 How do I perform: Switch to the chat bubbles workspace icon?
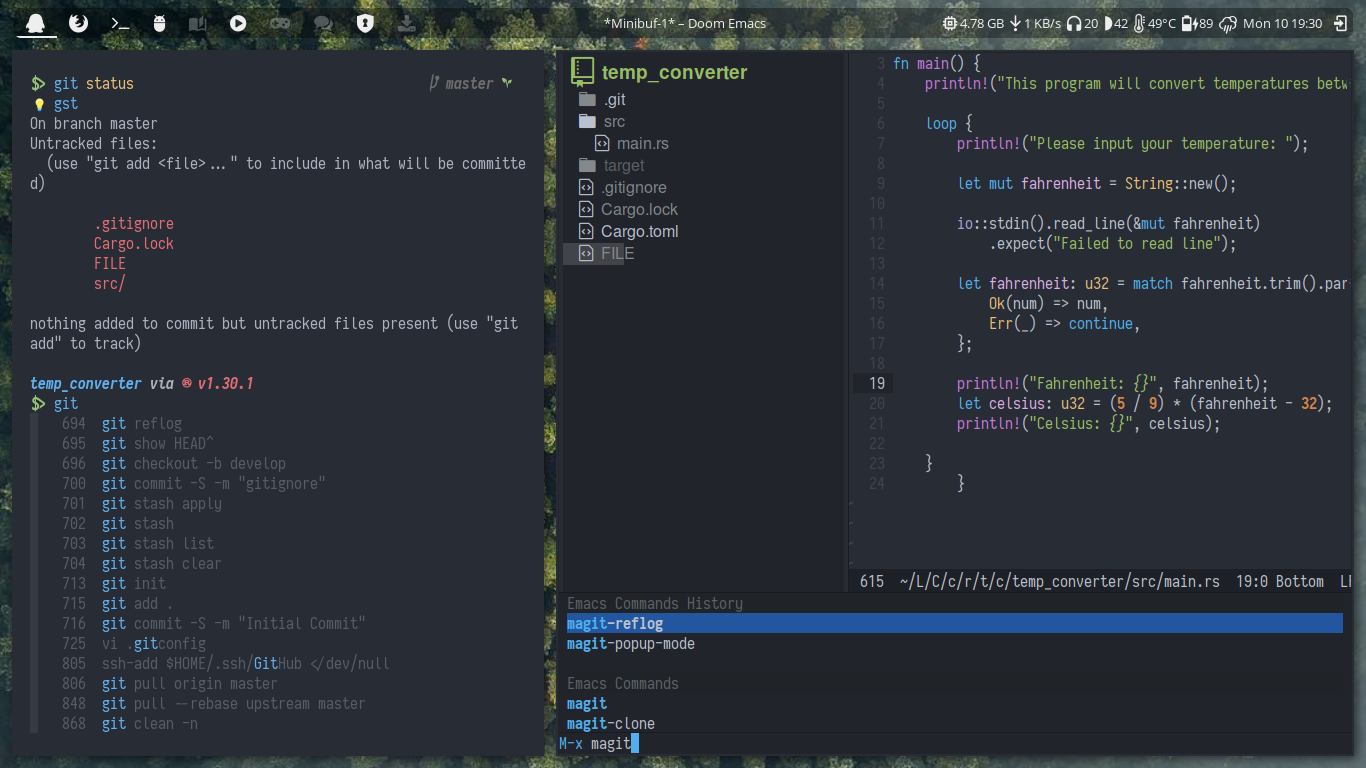coord(323,23)
